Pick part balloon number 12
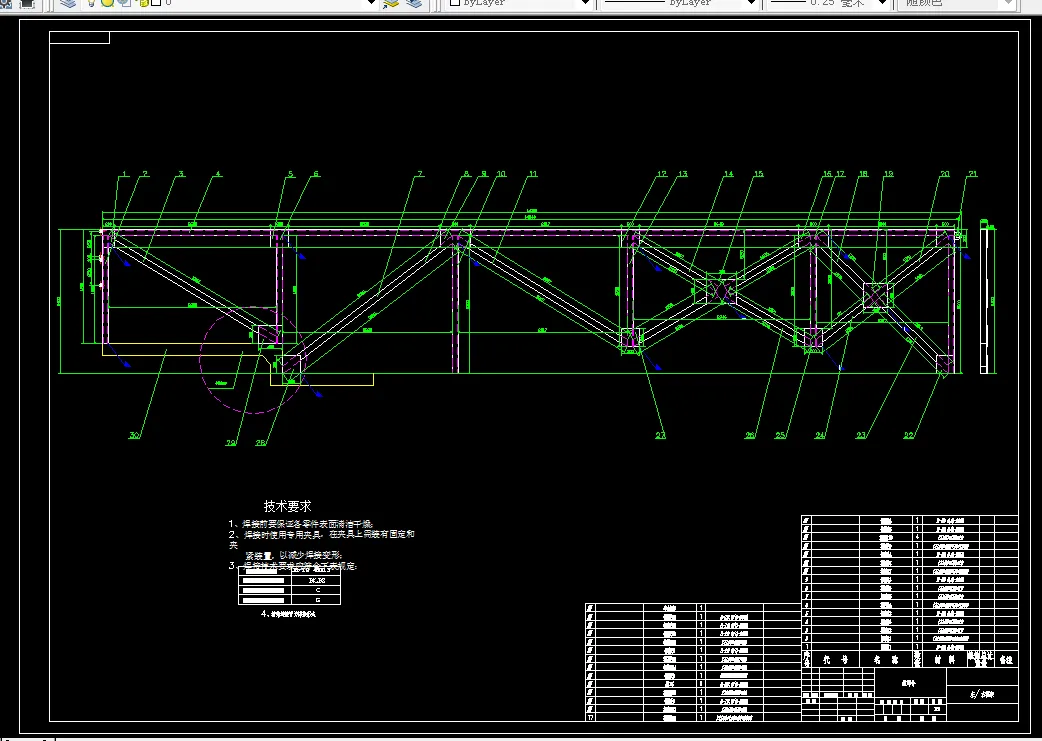1042x741 pixels. [x=662, y=174]
